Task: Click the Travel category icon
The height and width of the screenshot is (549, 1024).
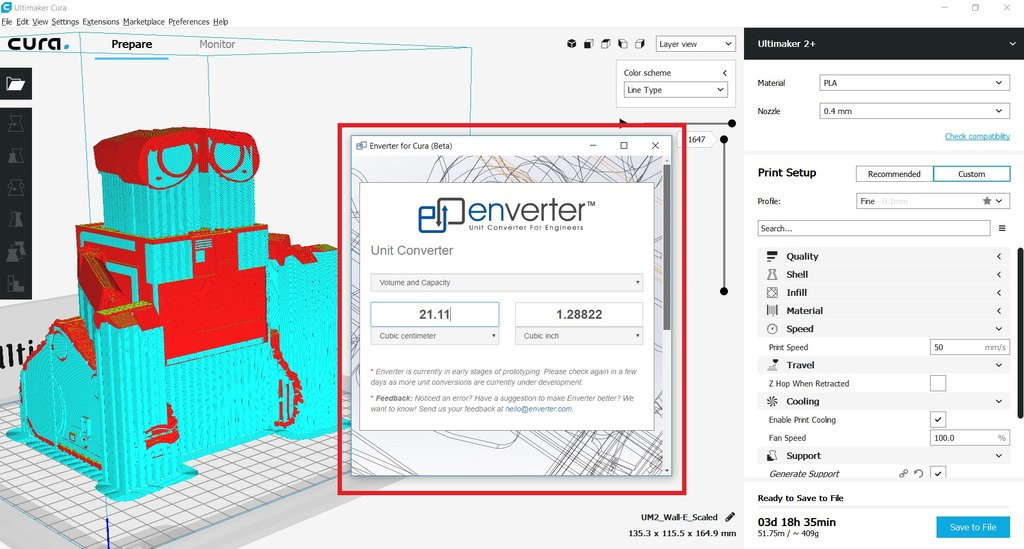Action: [772, 365]
